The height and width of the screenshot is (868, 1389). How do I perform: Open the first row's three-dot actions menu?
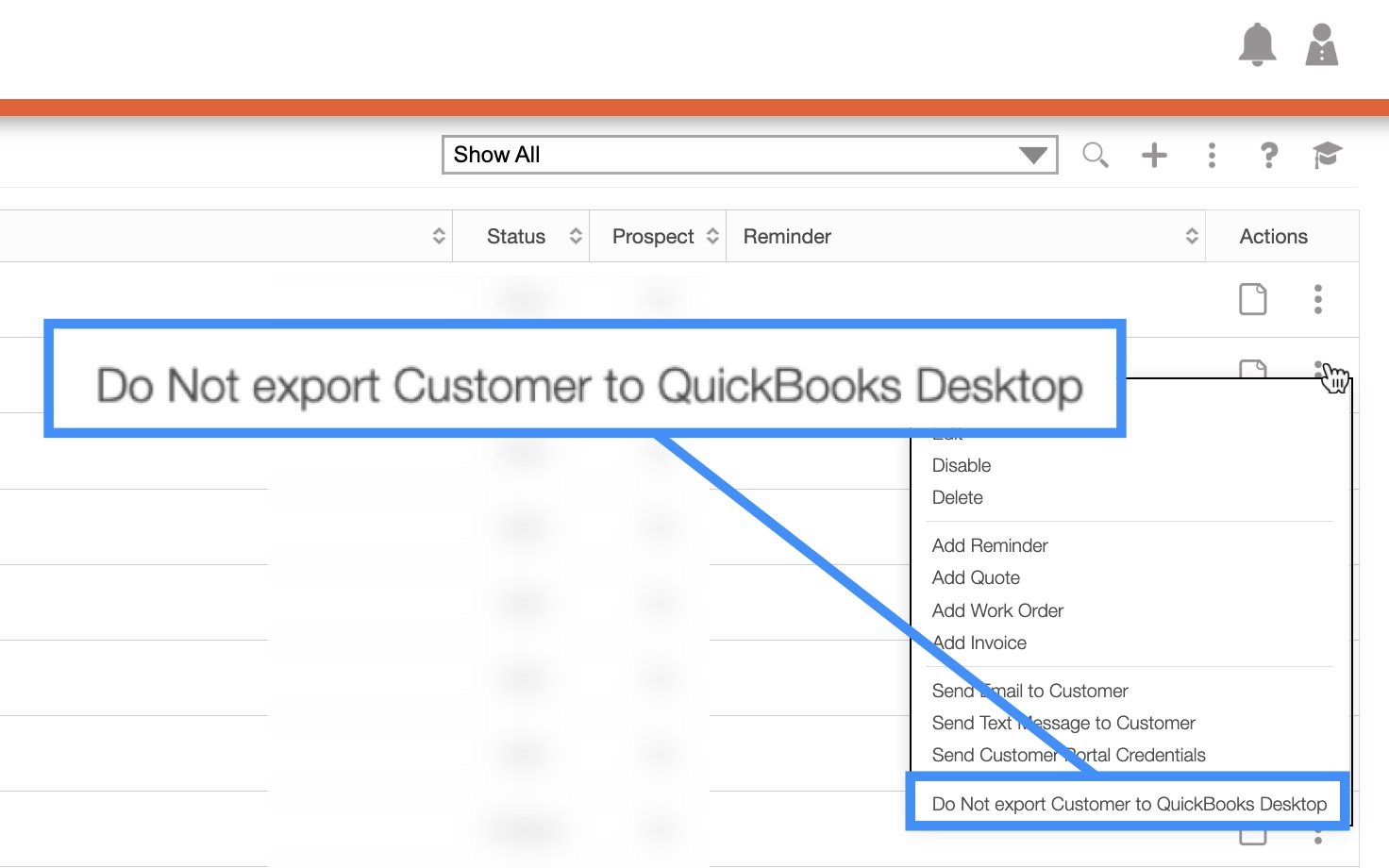1317,299
